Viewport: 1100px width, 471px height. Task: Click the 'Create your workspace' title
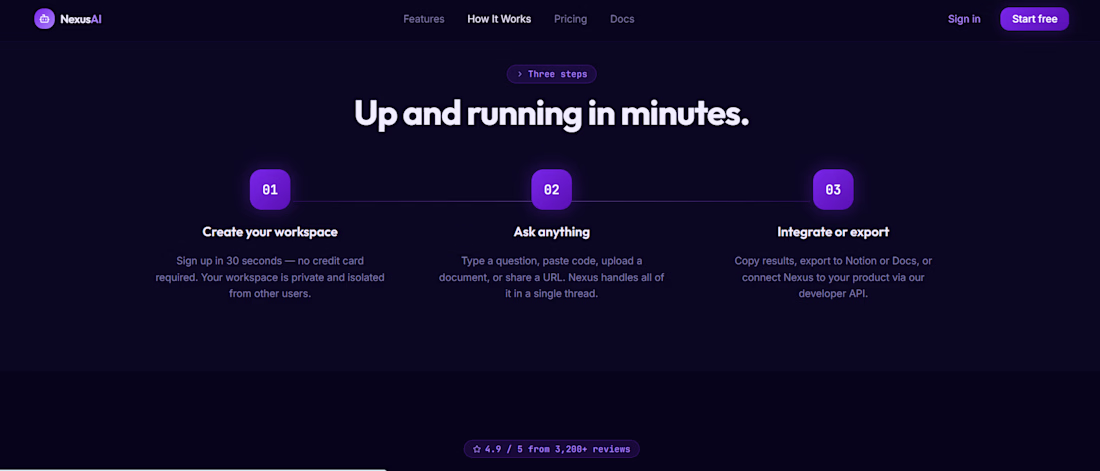270,232
